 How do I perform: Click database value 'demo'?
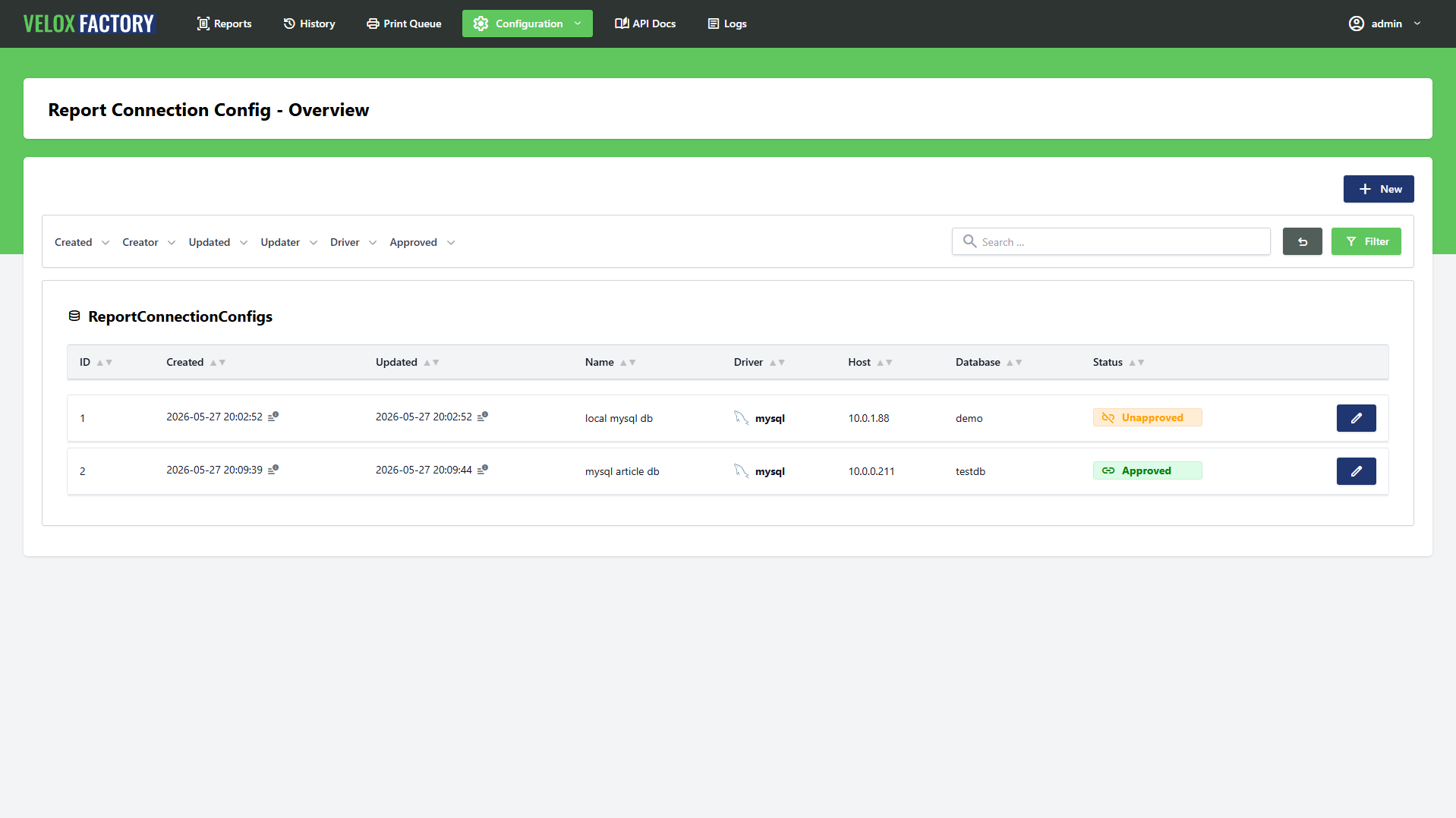(x=969, y=418)
